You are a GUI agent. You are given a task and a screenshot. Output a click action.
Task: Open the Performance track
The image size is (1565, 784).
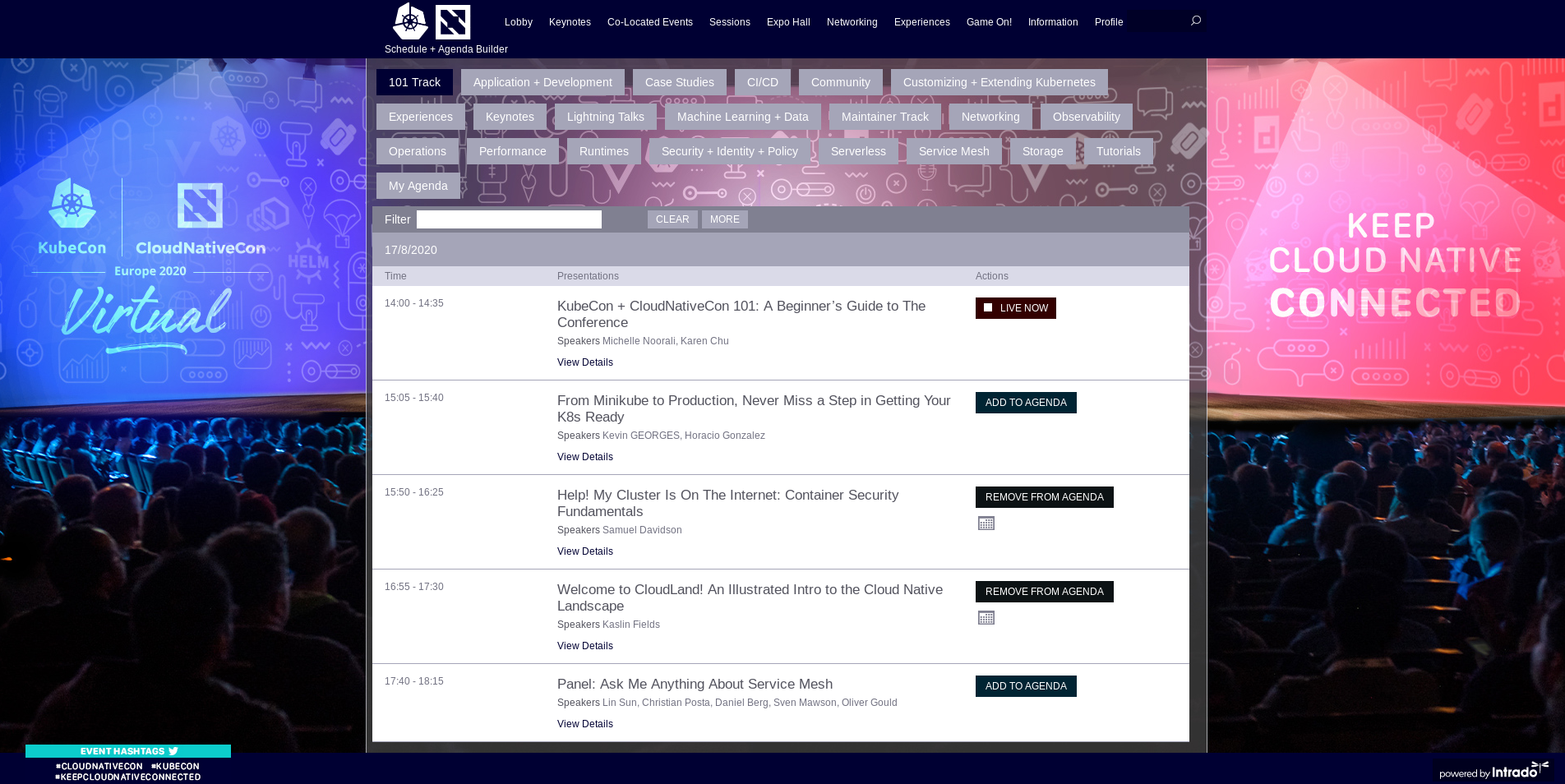tap(513, 151)
